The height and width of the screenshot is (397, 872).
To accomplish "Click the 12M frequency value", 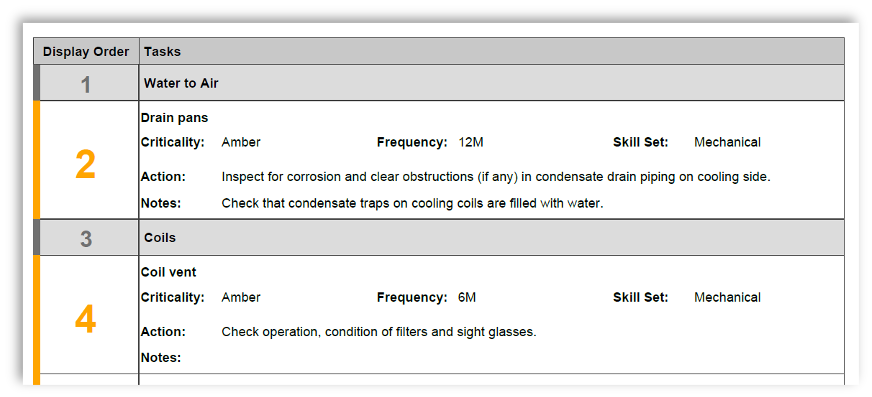I will point(471,142).
